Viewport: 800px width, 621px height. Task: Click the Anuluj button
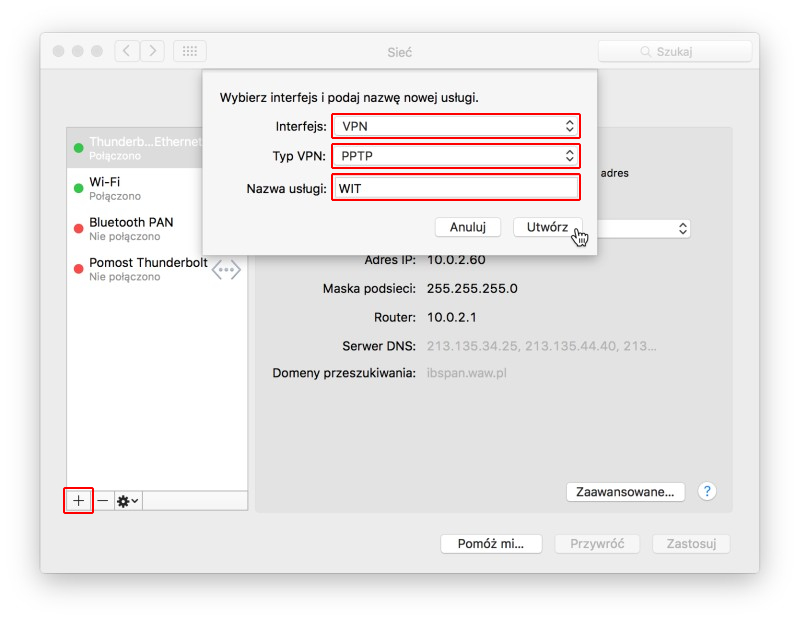tap(468, 227)
